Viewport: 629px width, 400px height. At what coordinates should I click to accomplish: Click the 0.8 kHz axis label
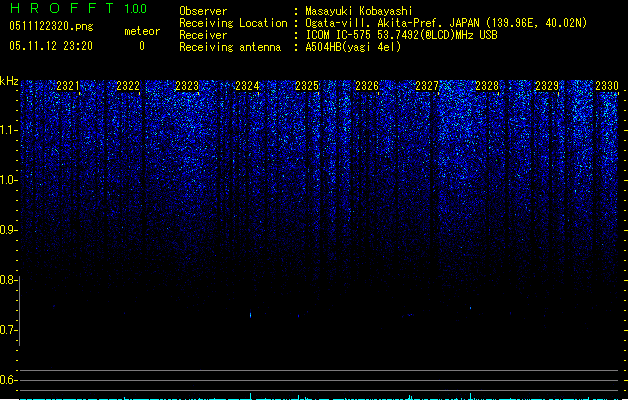pos(8,280)
